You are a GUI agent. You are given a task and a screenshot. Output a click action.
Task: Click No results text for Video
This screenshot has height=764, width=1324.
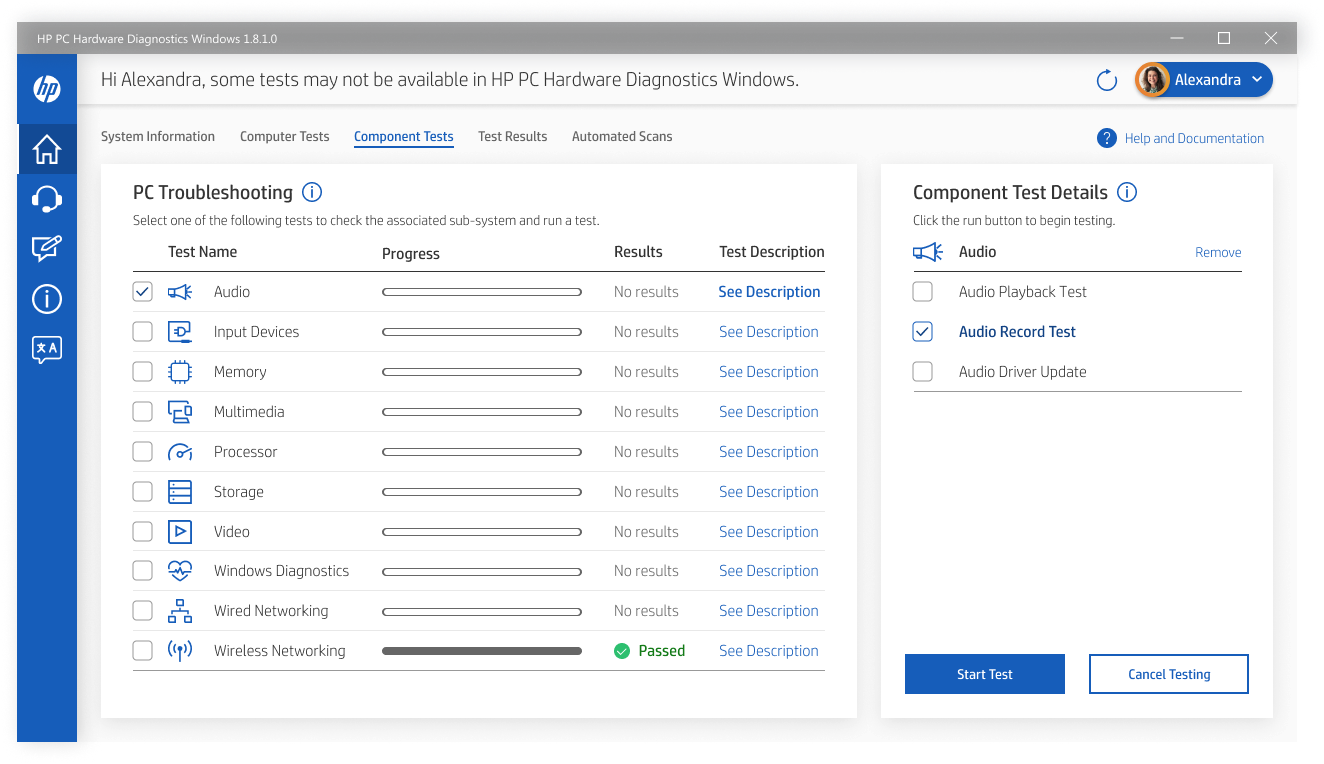click(646, 532)
